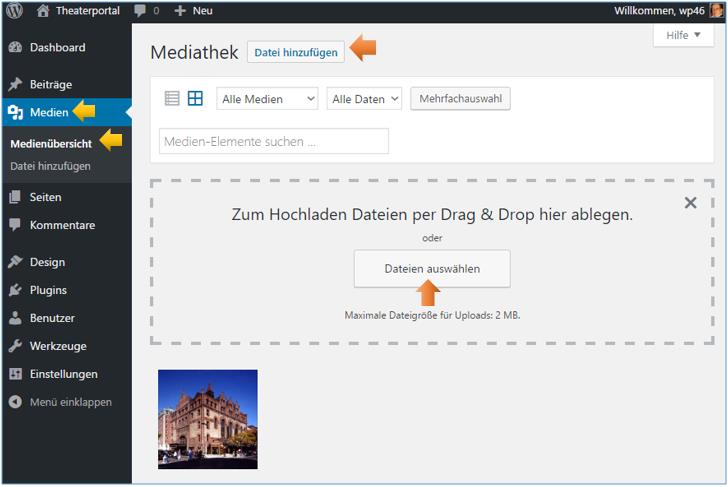Click + Neu in admin bar
The width and height of the screenshot is (728, 487).
coord(193,11)
